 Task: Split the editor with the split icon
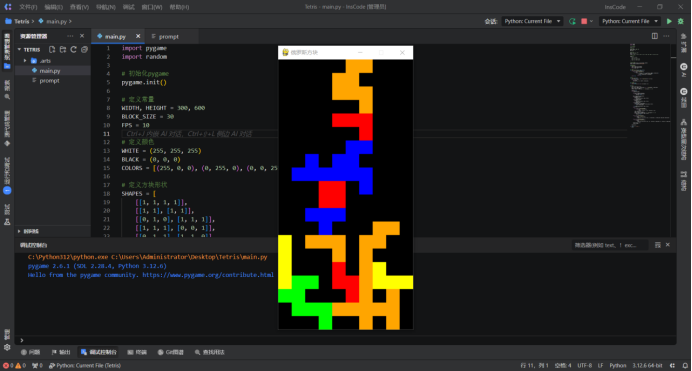point(655,36)
